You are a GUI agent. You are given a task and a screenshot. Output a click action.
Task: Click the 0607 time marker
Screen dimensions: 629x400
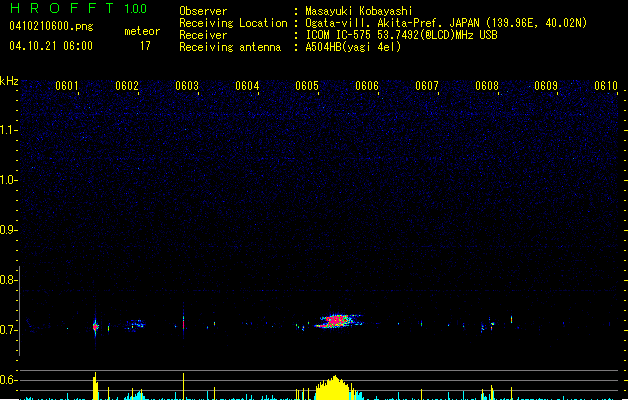(427, 86)
